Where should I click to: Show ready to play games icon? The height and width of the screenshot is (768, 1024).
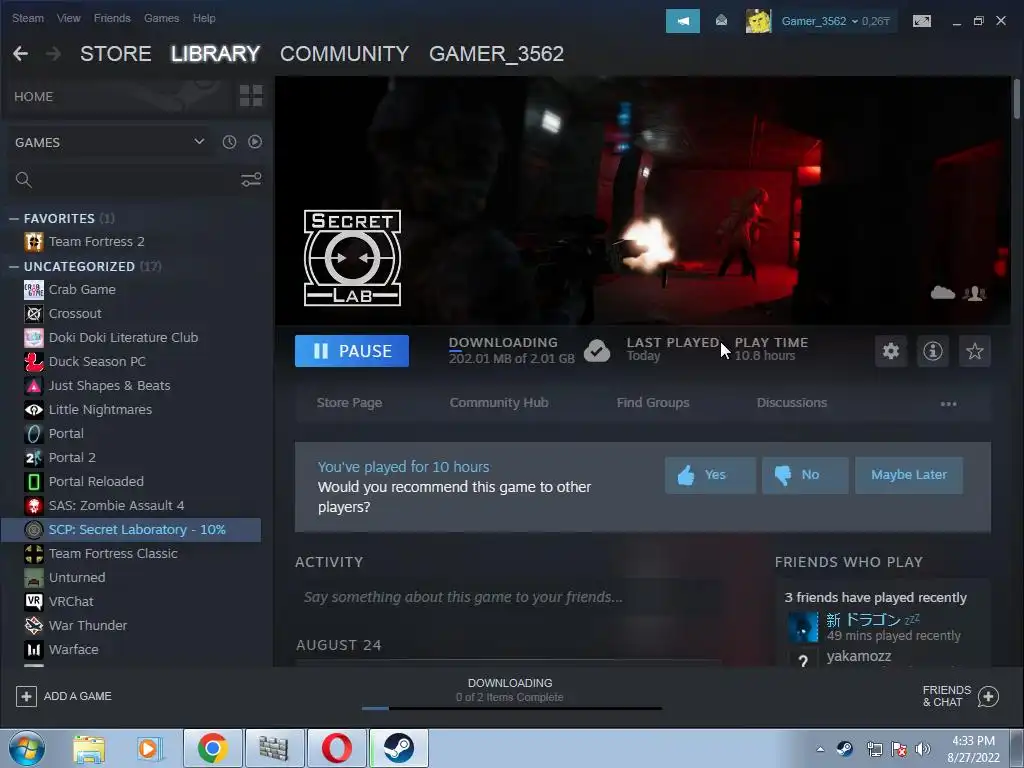point(255,142)
